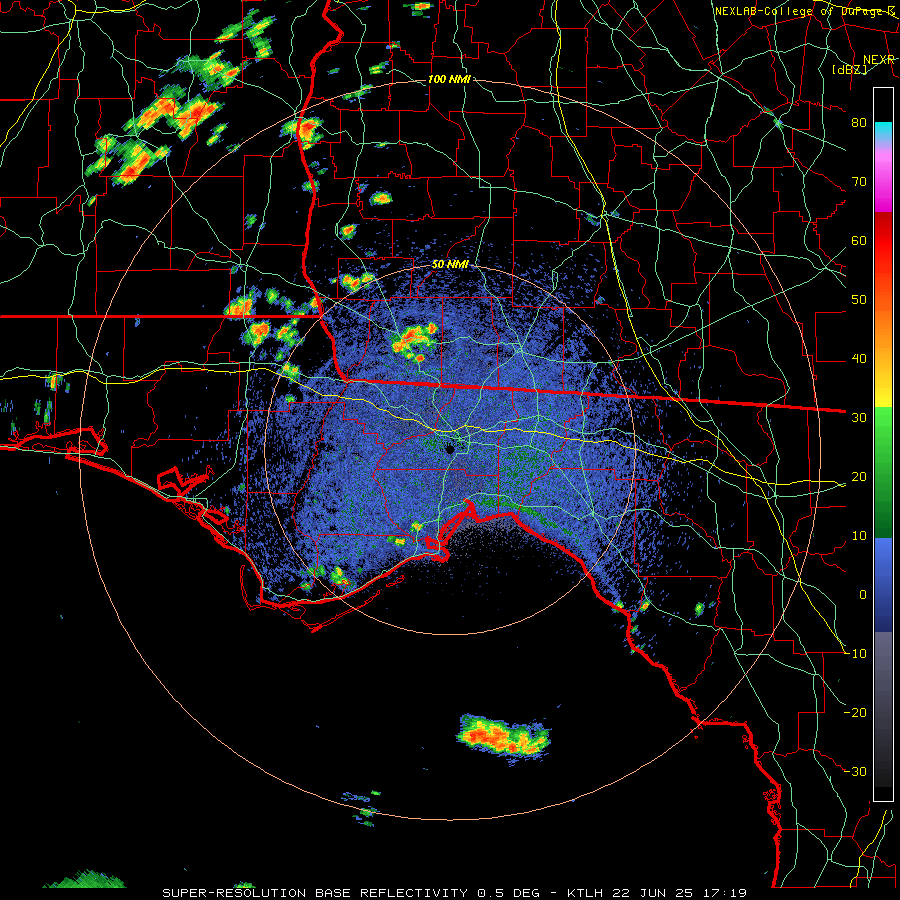The width and height of the screenshot is (900, 900).
Task: Click the 50 value on dBZ scale
Action: point(859,300)
